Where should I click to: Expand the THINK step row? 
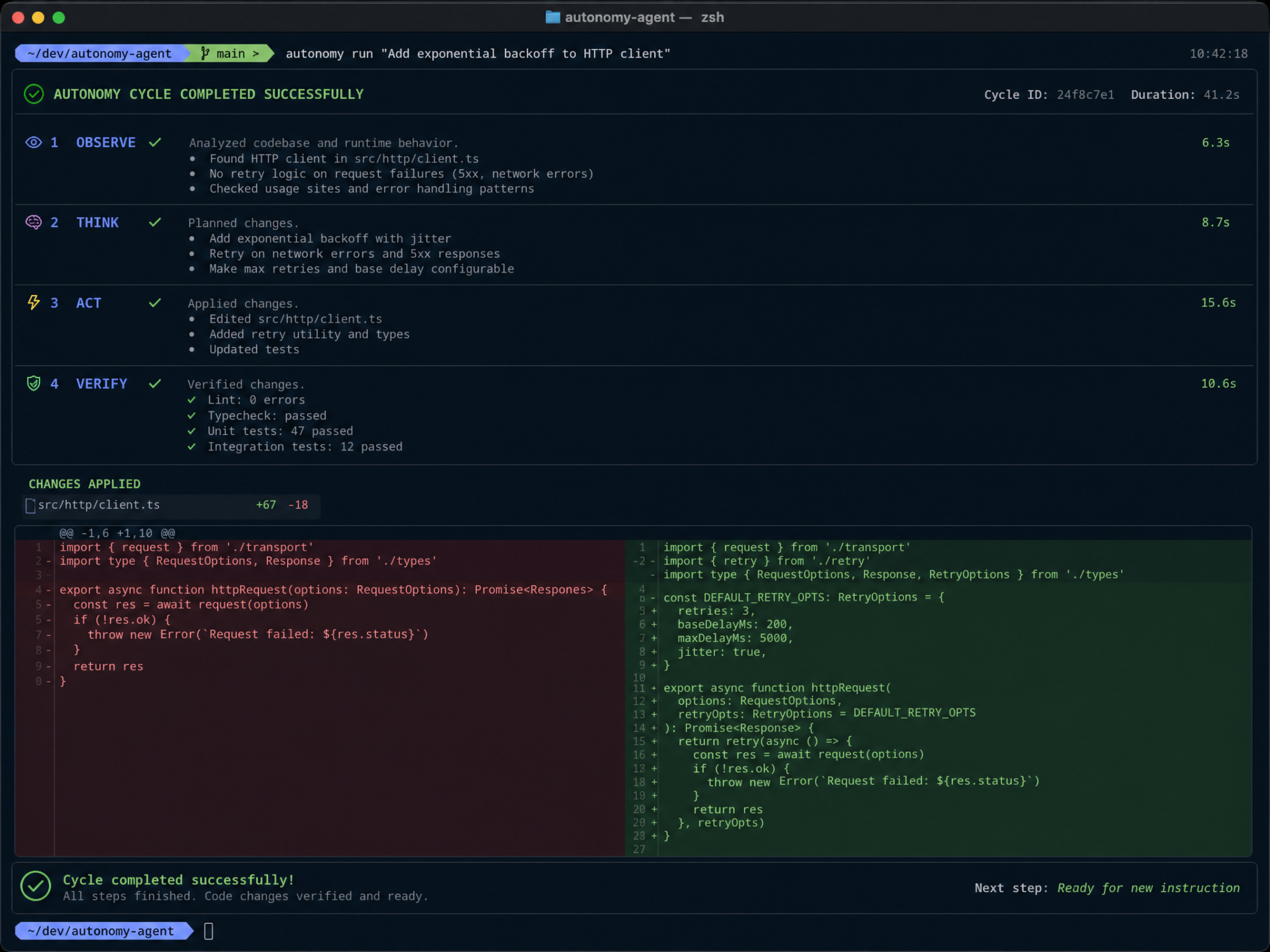[x=634, y=245]
